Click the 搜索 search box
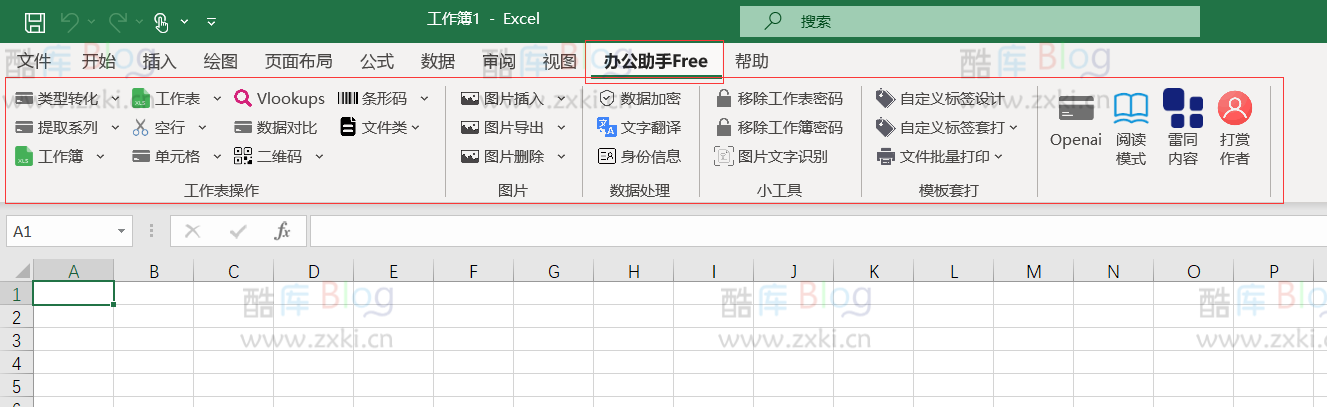 tap(970, 21)
